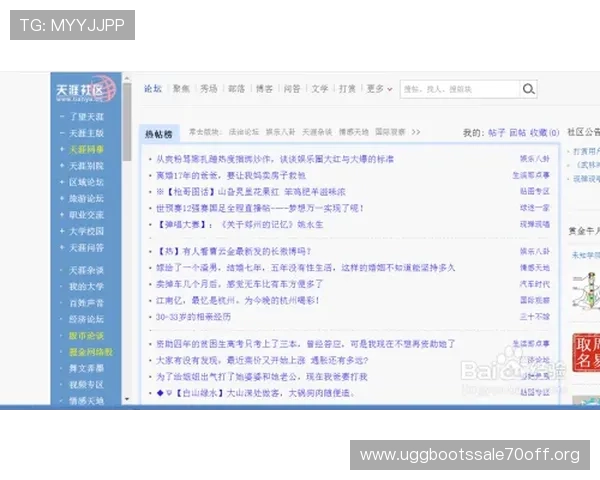
Task: Open 国际观察 in the frequent boards row
Action: (390, 132)
